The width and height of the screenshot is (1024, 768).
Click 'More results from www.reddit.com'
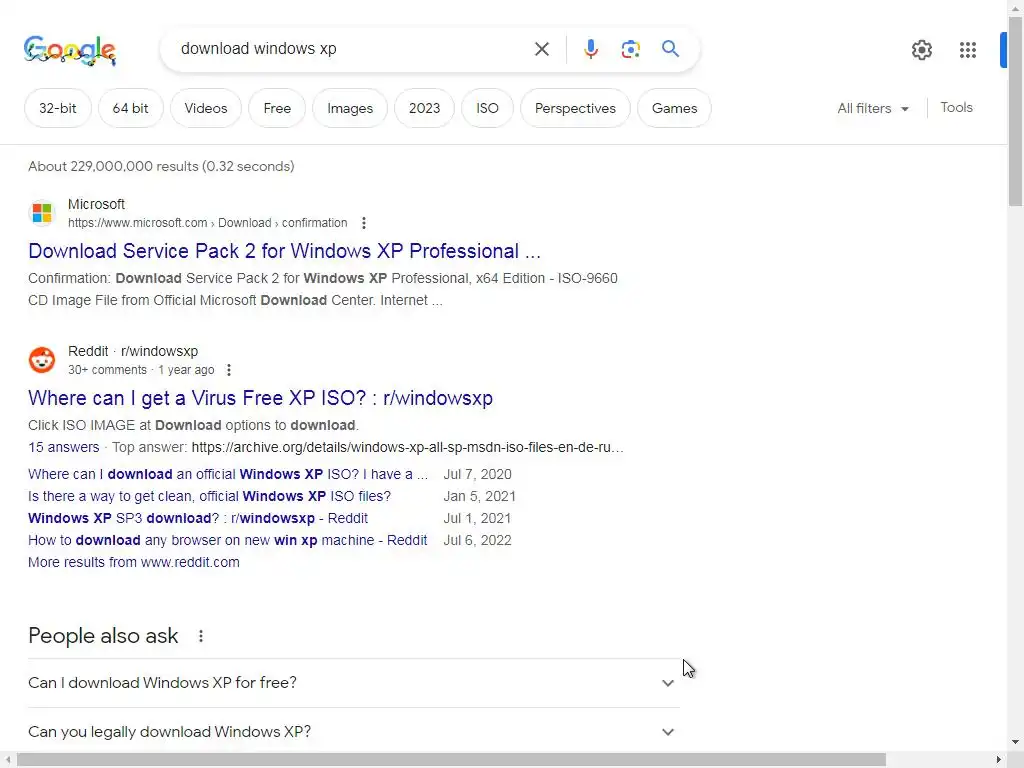tap(134, 562)
